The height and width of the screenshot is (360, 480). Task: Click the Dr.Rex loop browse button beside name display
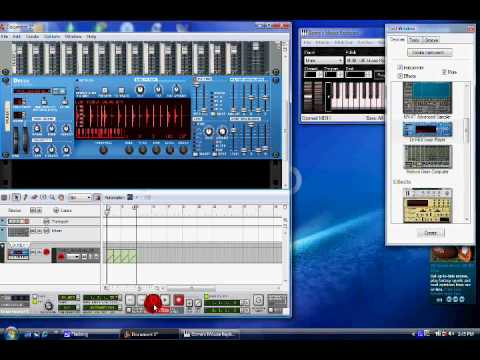59,91
